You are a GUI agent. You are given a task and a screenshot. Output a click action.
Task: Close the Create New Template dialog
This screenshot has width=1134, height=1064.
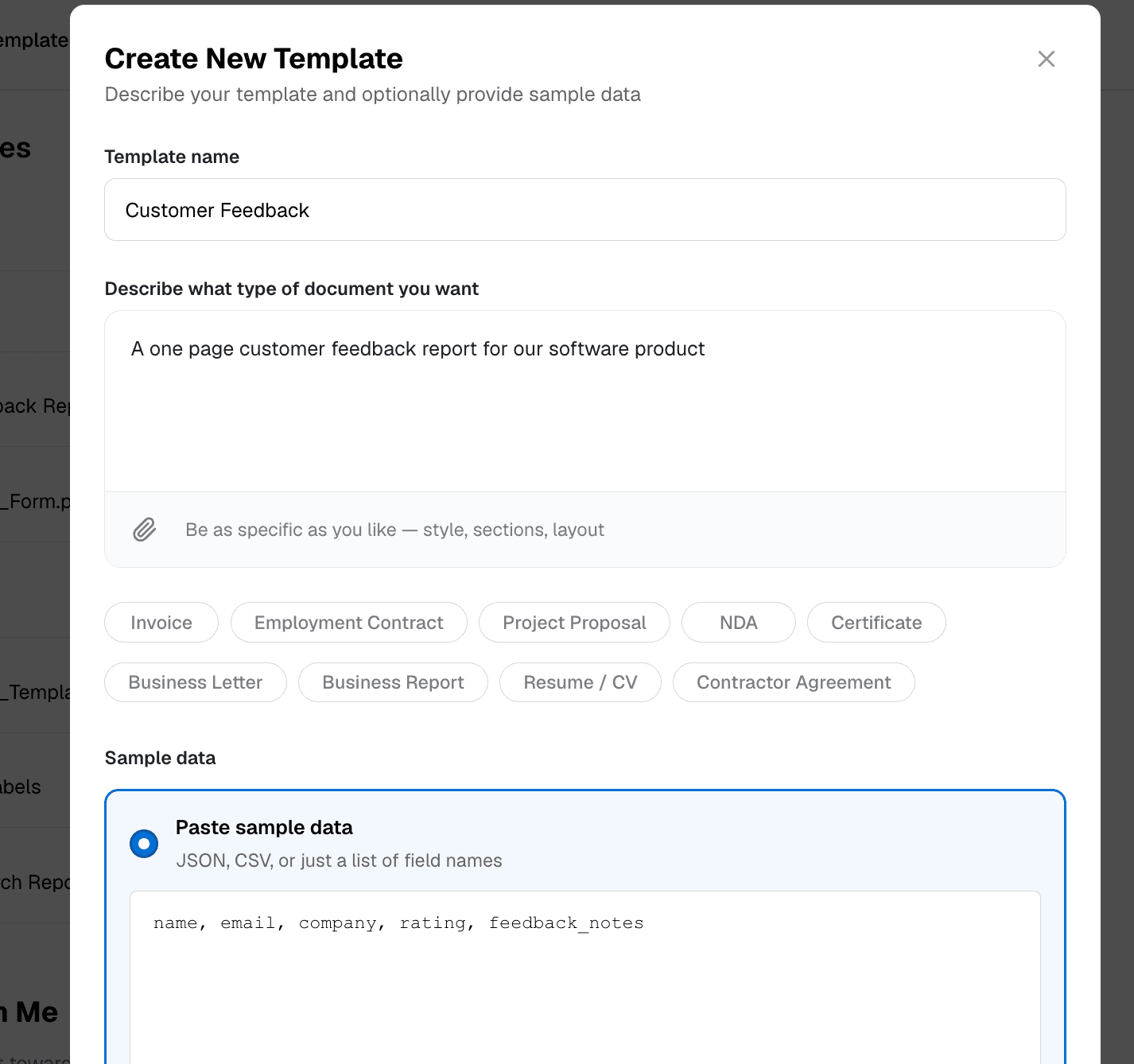[x=1046, y=59]
